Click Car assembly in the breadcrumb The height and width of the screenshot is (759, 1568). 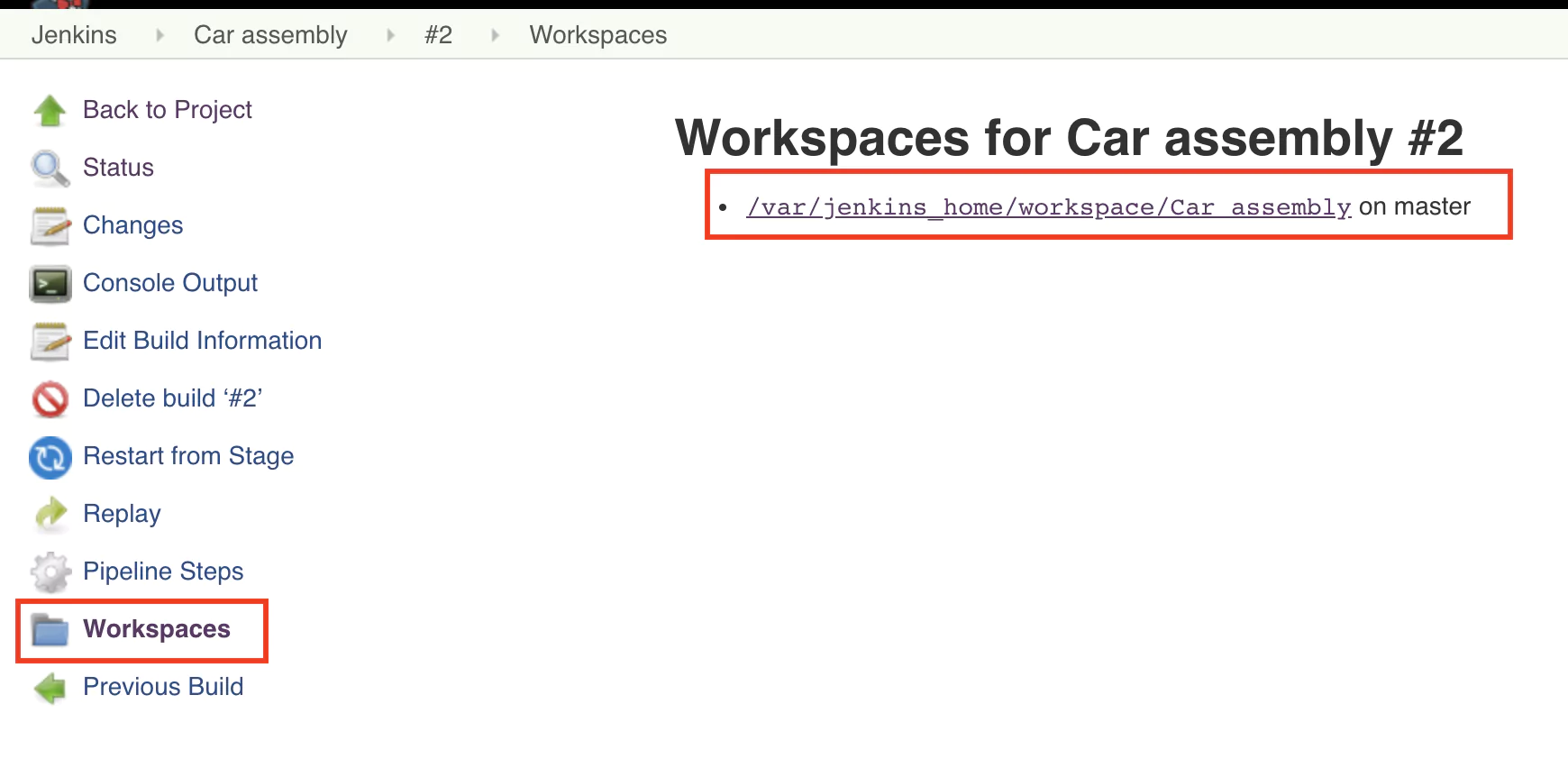tap(270, 35)
